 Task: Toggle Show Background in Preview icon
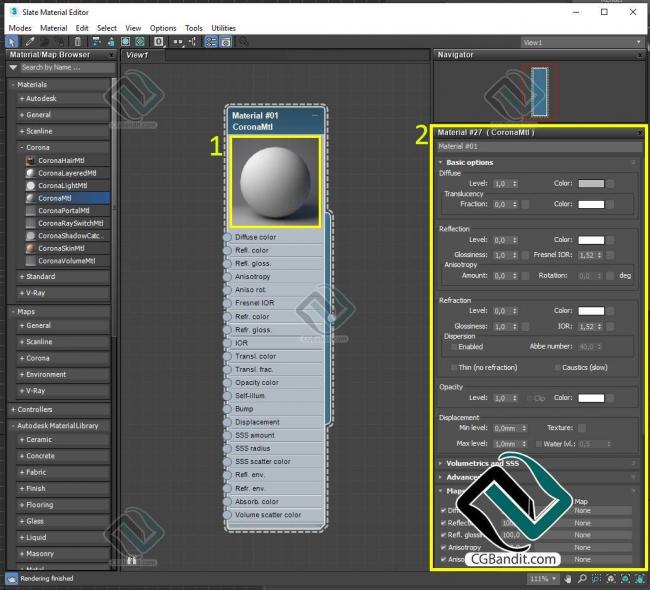140,41
